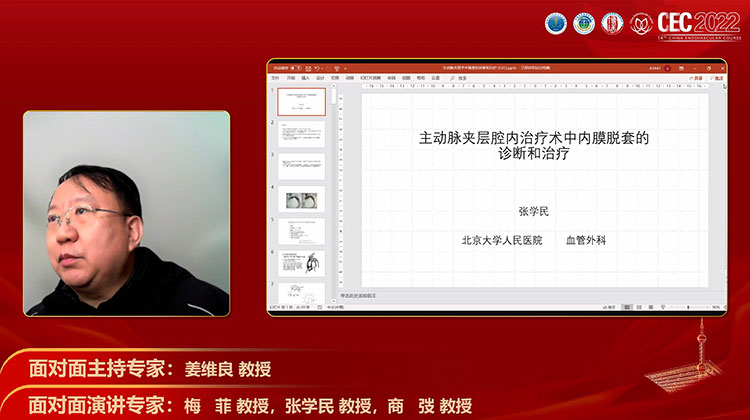Viewport: 750px width, 420px height.
Task: Open the customize quick access toolbar dropdown
Action: [345, 68]
